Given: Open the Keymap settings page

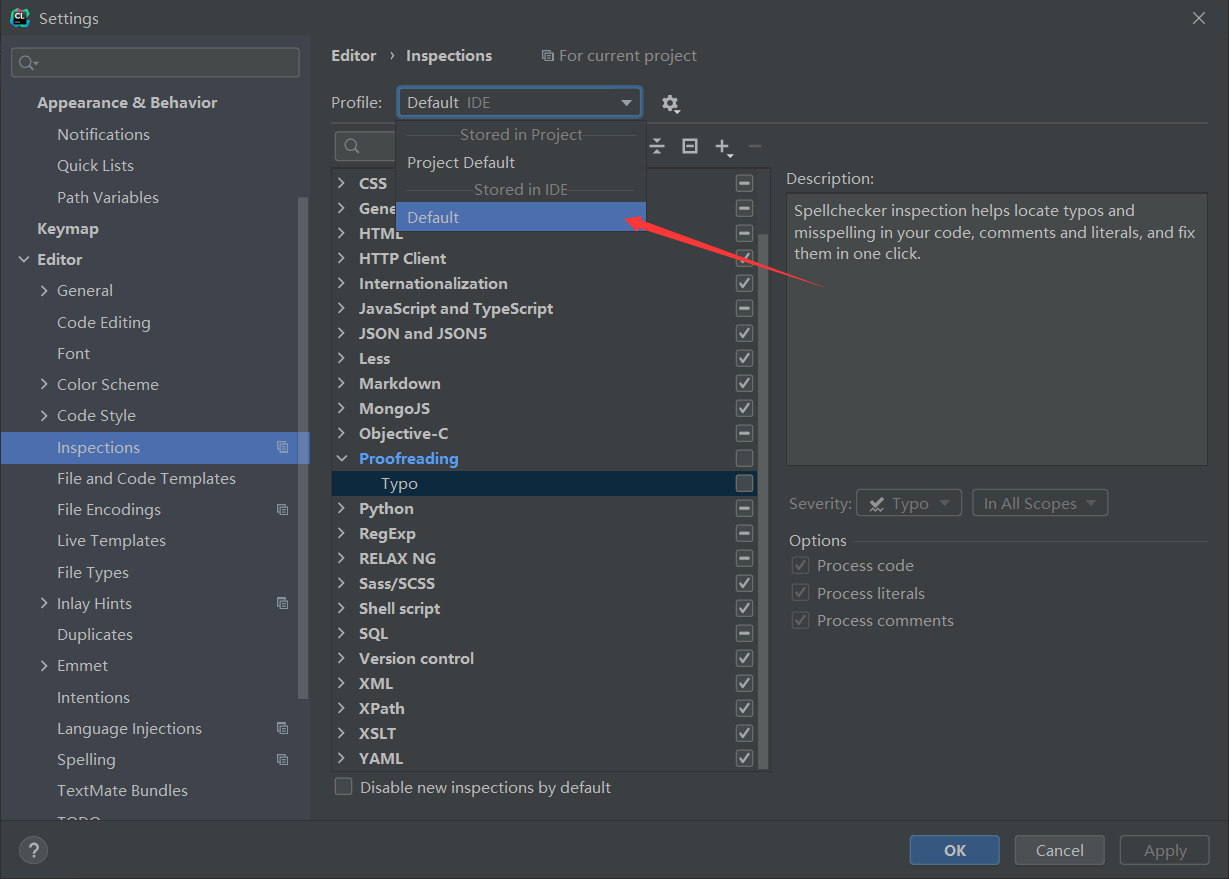Looking at the screenshot, I should pos(68,228).
